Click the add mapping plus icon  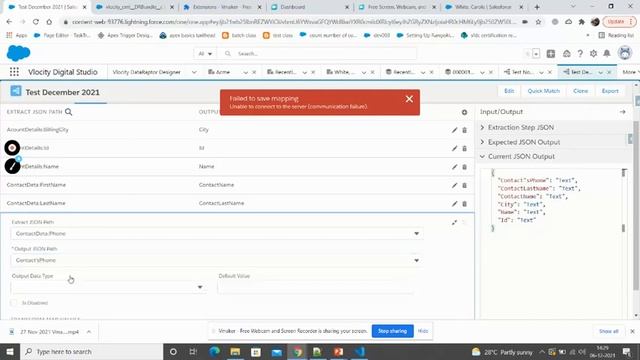(x=464, y=112)
